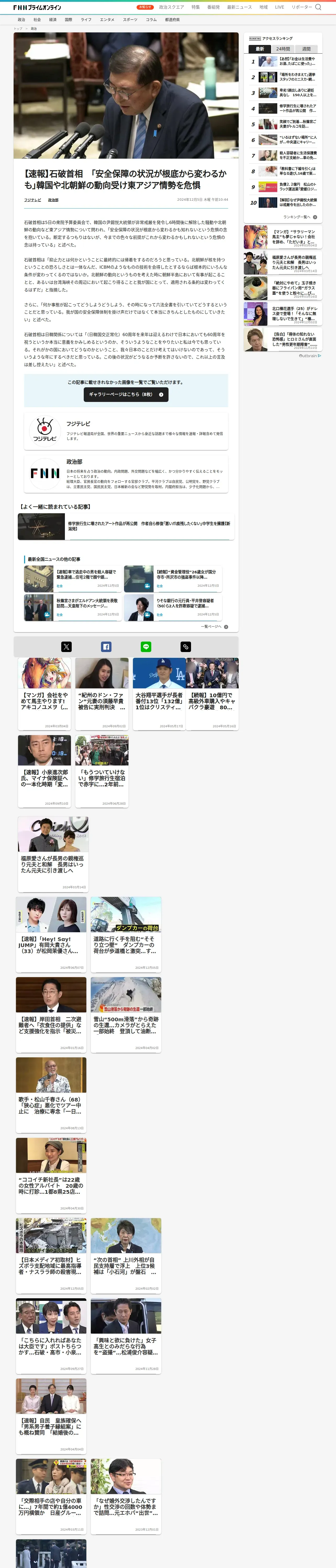
Task: Open ranking item 1 お金は生活費や
Action: pos(283,61)
